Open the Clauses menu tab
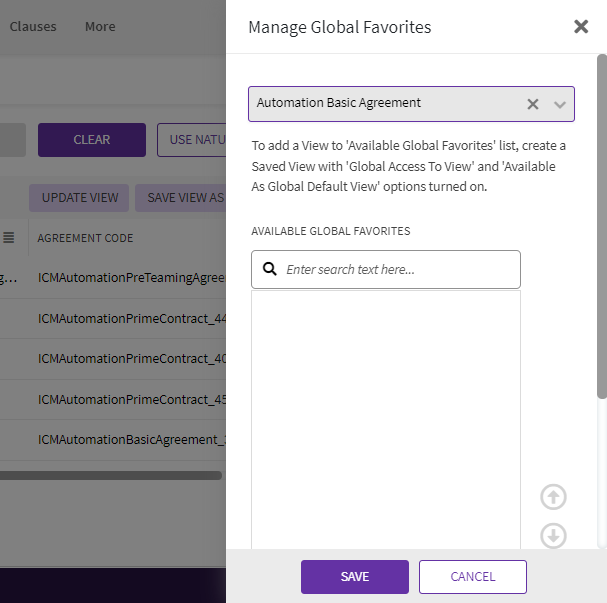This screenshot has height=603, width=607. [33, 27]
